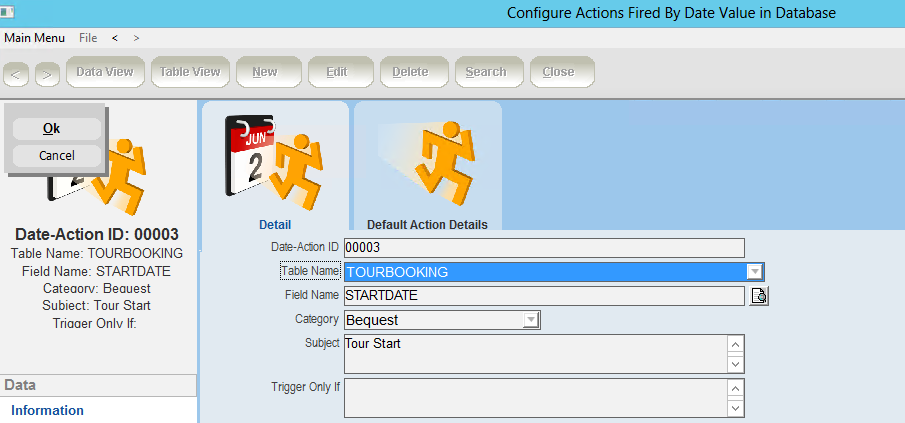Screen dimensions: 905x423
Task: Open the Main Menu
Action: pos(34,38)
